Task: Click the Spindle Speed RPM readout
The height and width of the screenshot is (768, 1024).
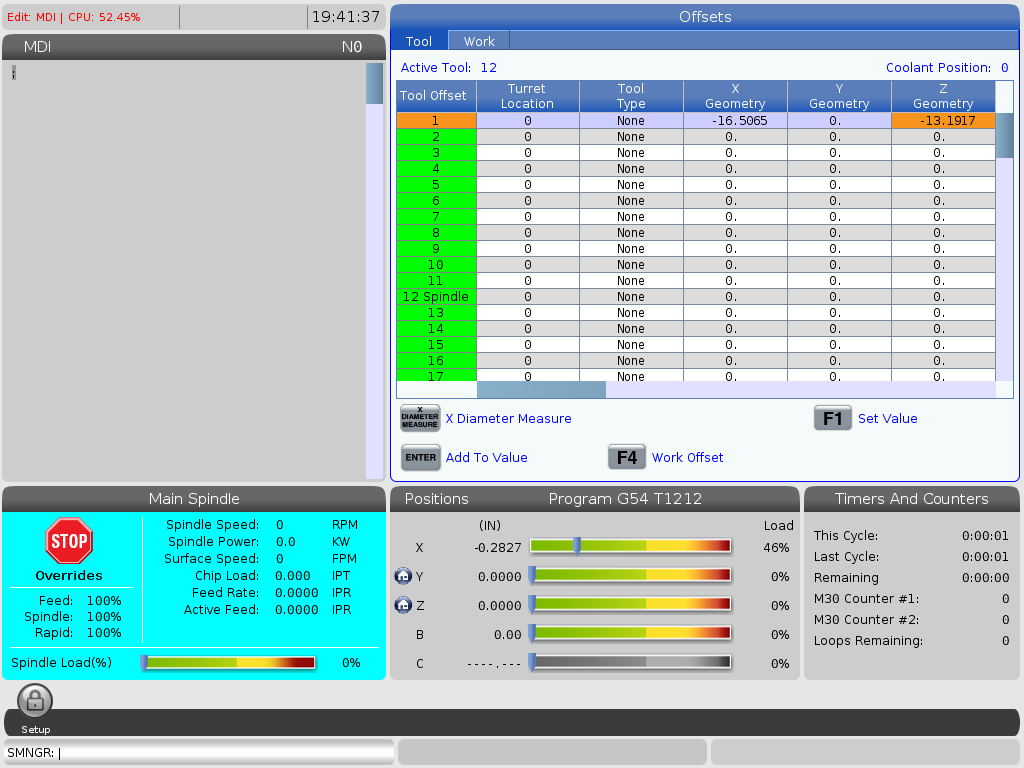Action: point(261,524)
